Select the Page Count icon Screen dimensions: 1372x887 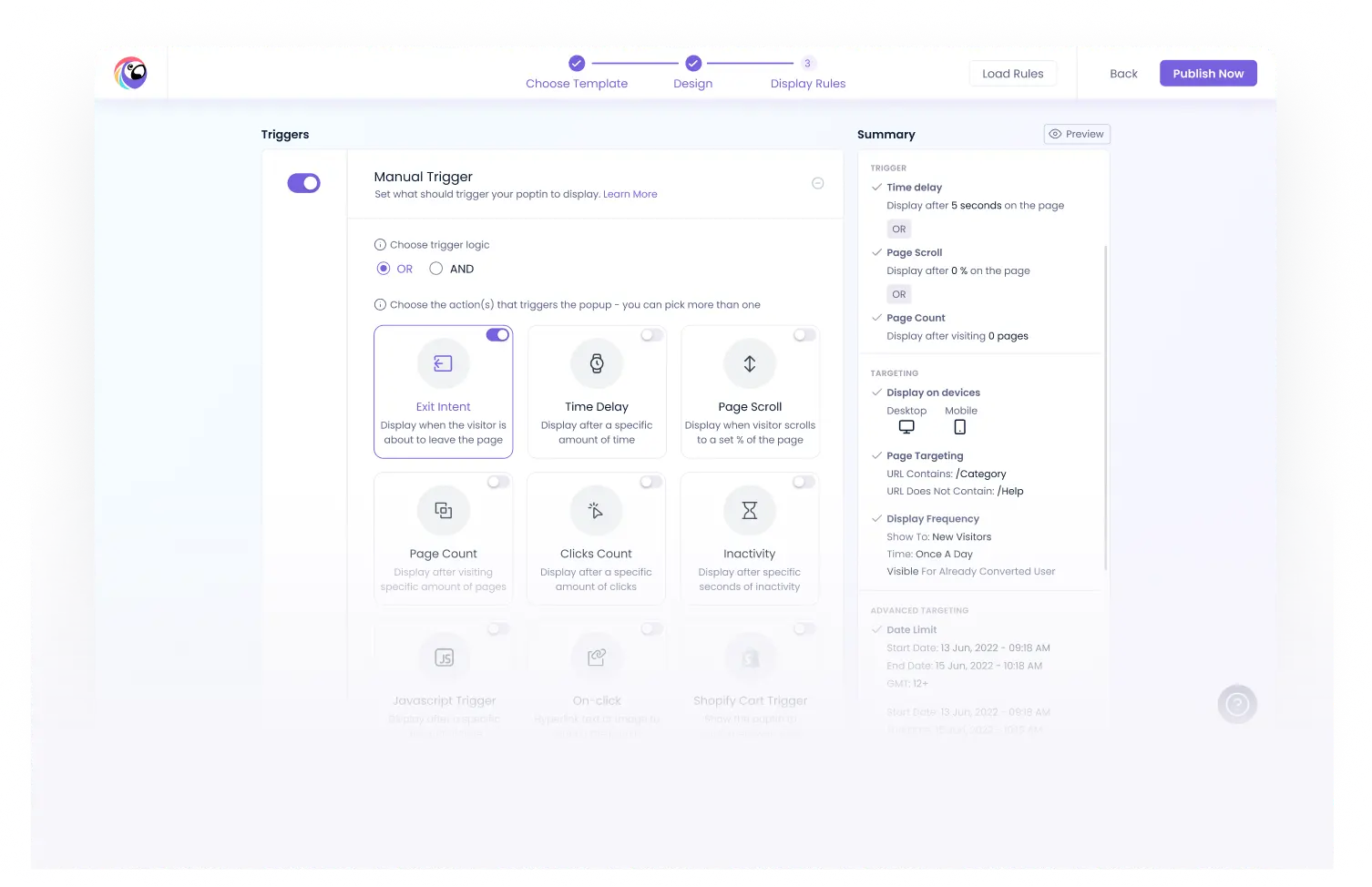pos(443,510)
